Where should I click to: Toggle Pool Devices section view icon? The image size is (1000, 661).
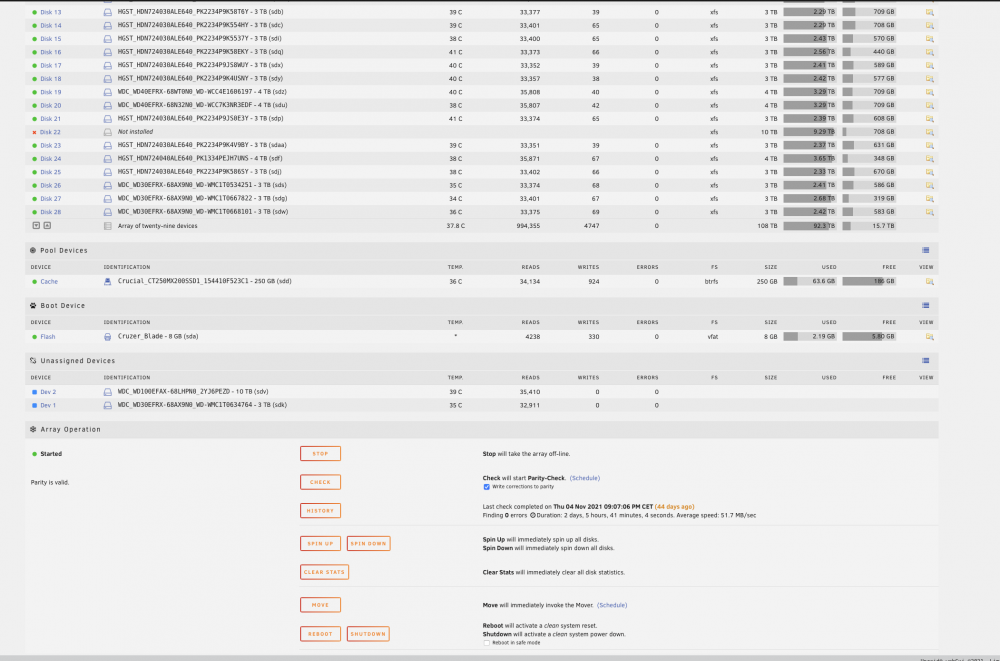pyautogui.click(x=925, y=250)
